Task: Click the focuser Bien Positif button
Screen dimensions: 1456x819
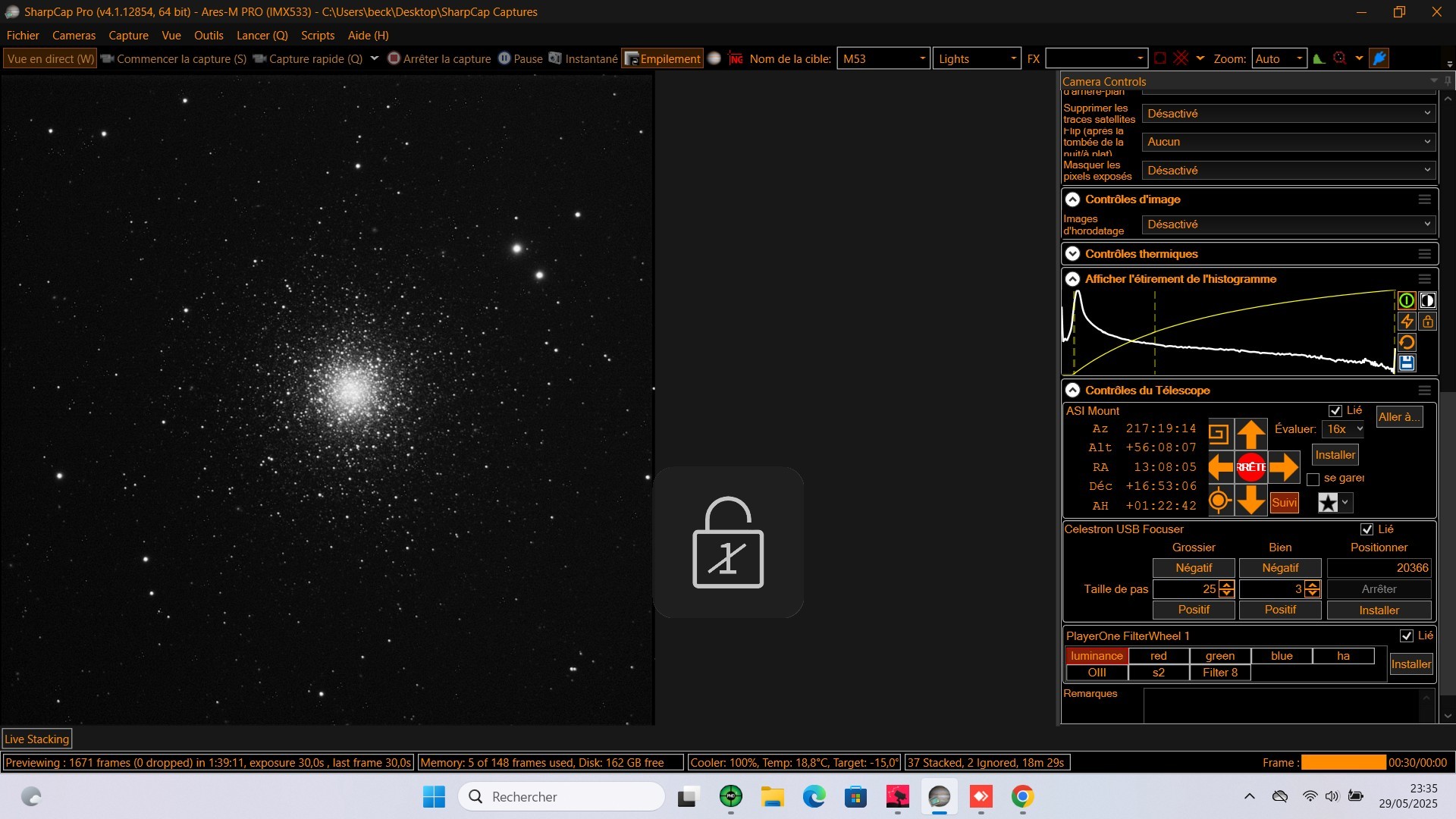Action: [1280, 610]
